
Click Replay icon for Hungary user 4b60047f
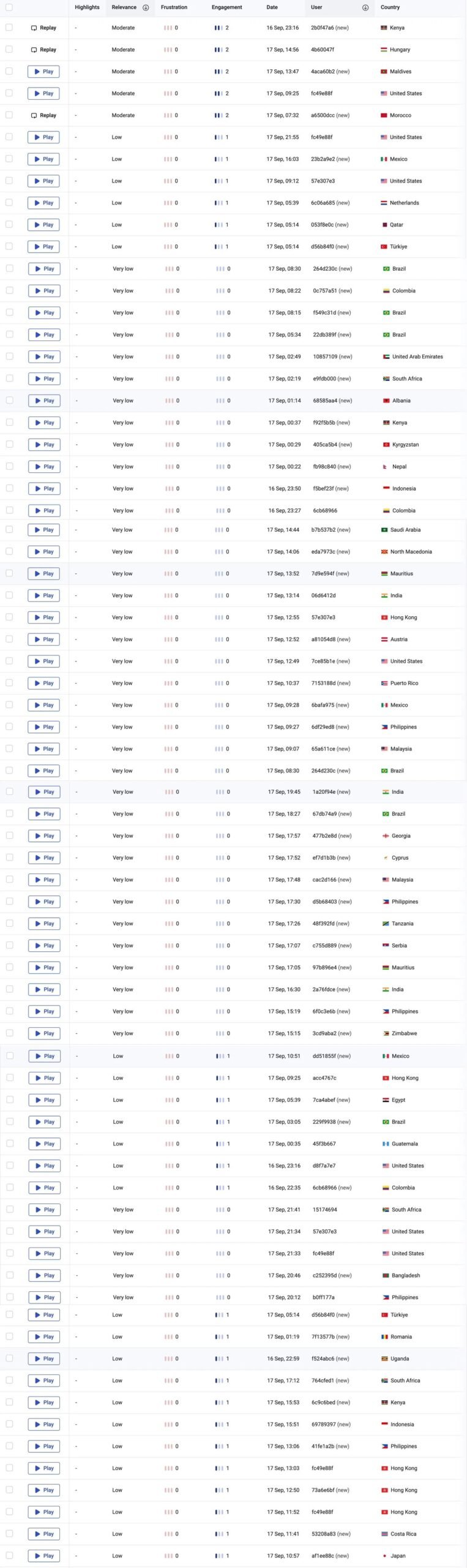pos(34,50)
